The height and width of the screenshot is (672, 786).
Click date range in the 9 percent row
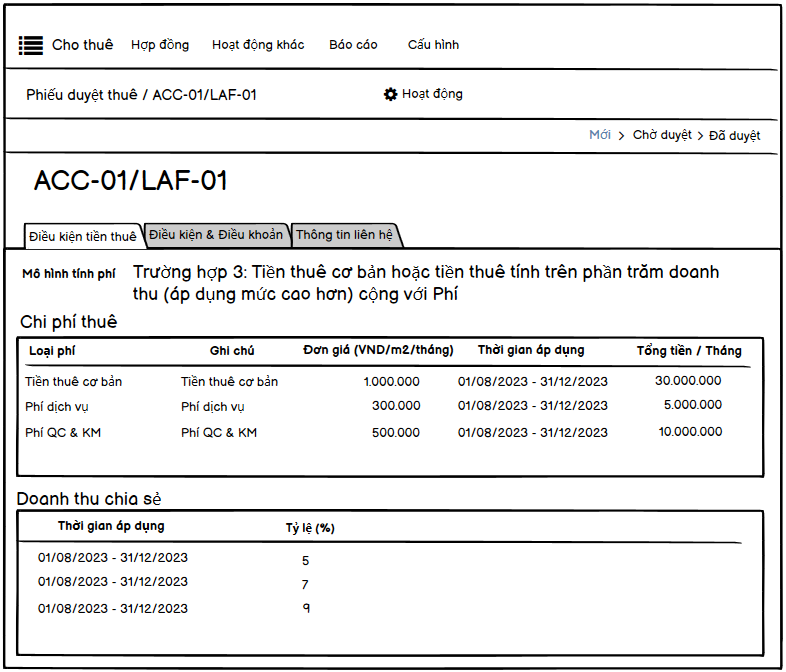point(113,609)
